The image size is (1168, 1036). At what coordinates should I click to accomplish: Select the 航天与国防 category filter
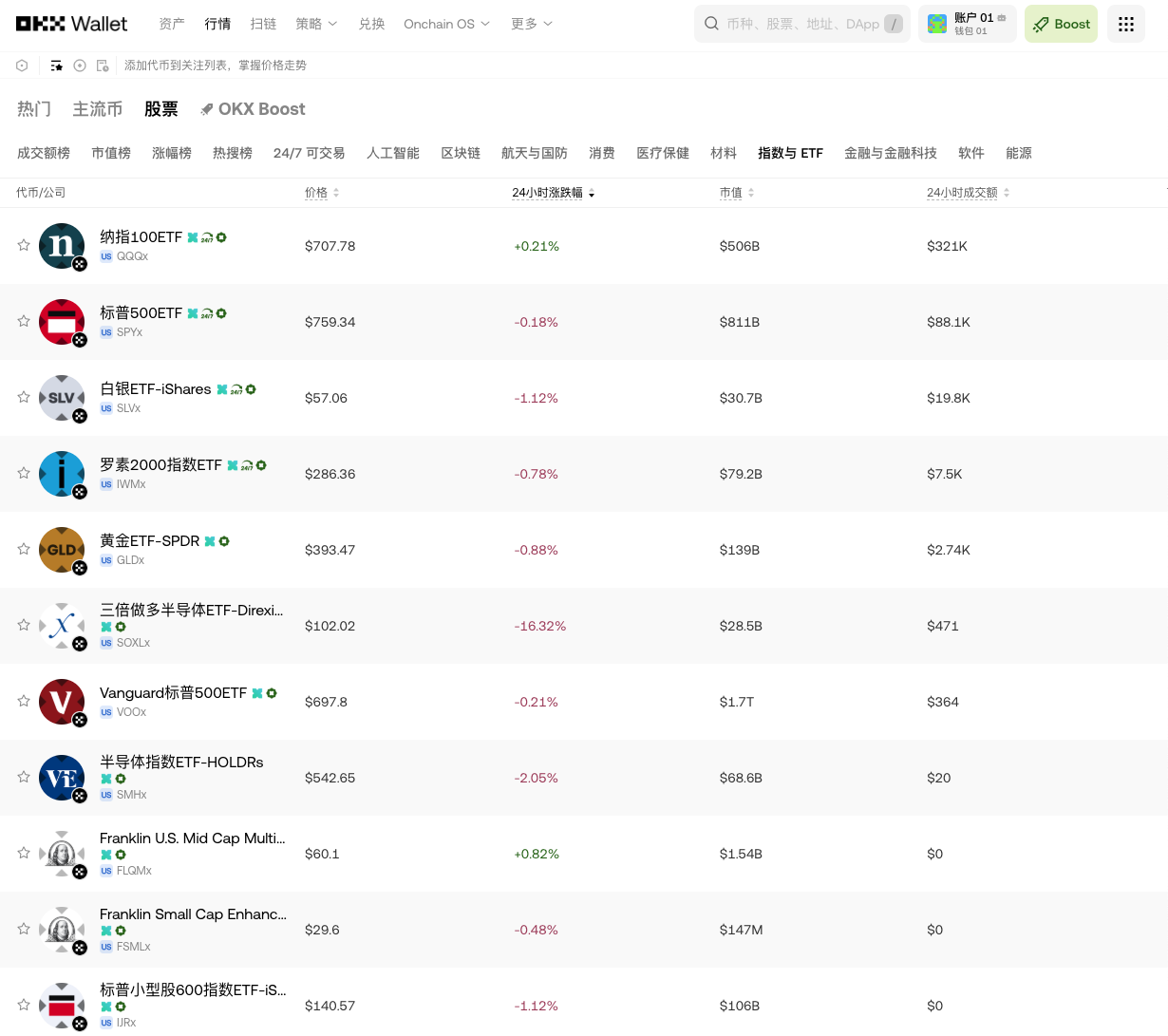point(535,153)
